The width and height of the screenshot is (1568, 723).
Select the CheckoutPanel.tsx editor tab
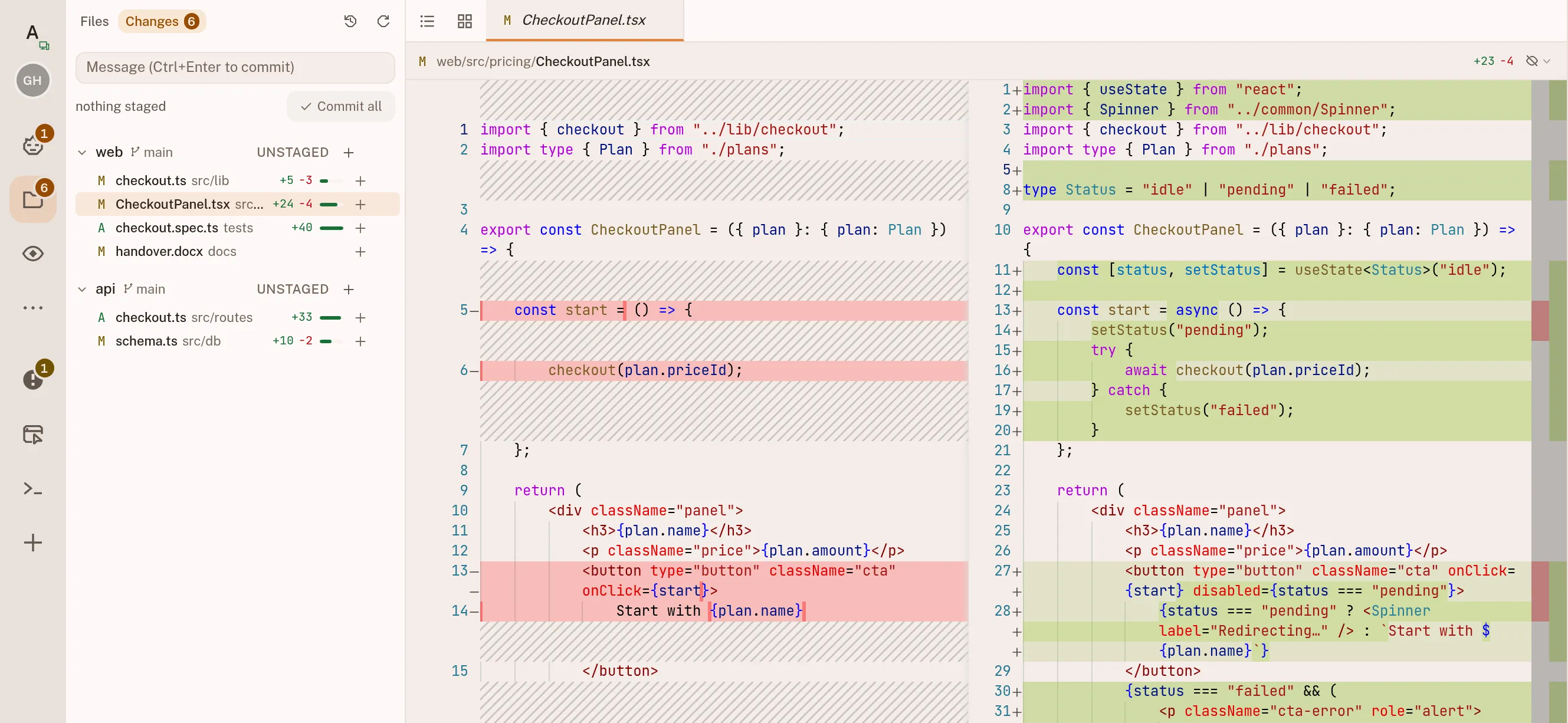pyautogui.click(x=585, y=20)
